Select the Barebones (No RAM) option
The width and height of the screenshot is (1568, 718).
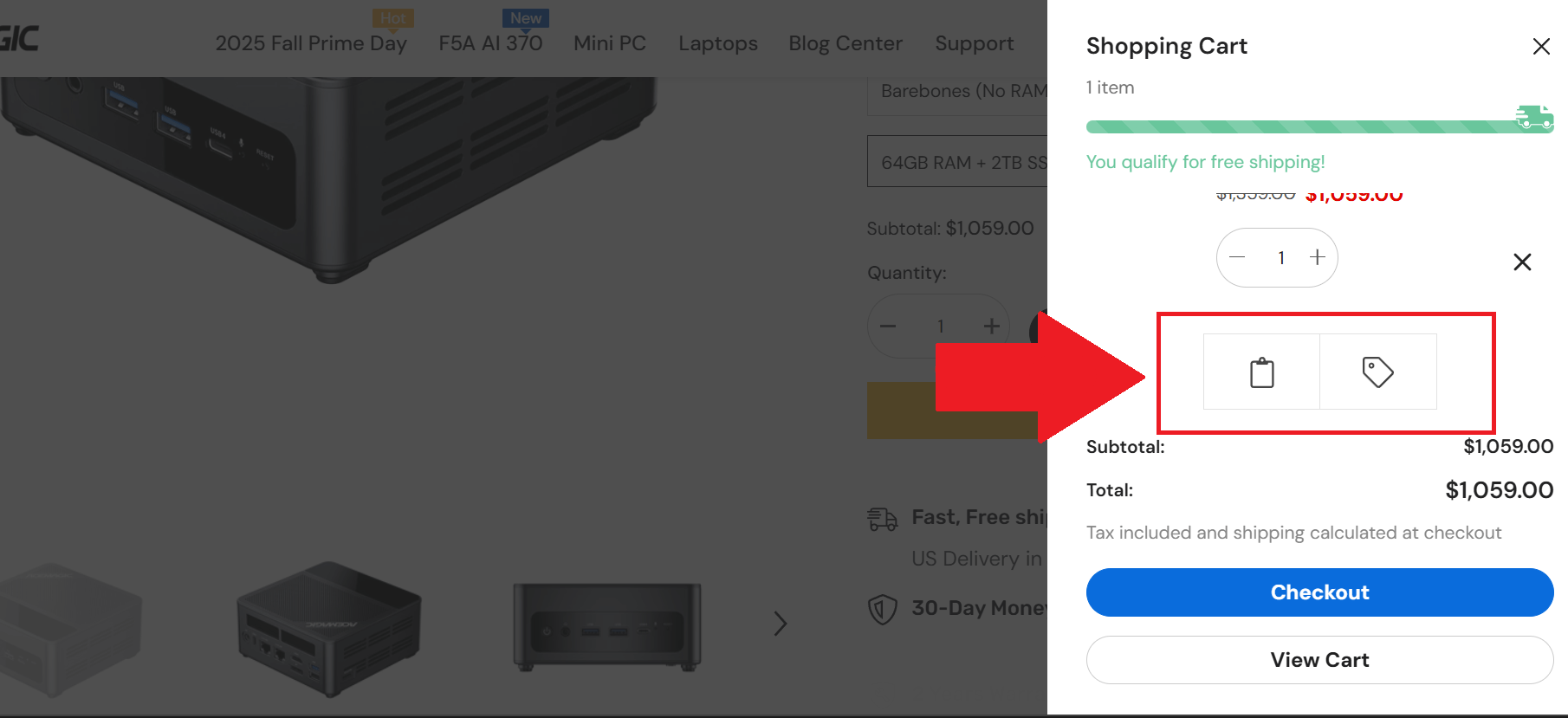[x=958, y=91]
